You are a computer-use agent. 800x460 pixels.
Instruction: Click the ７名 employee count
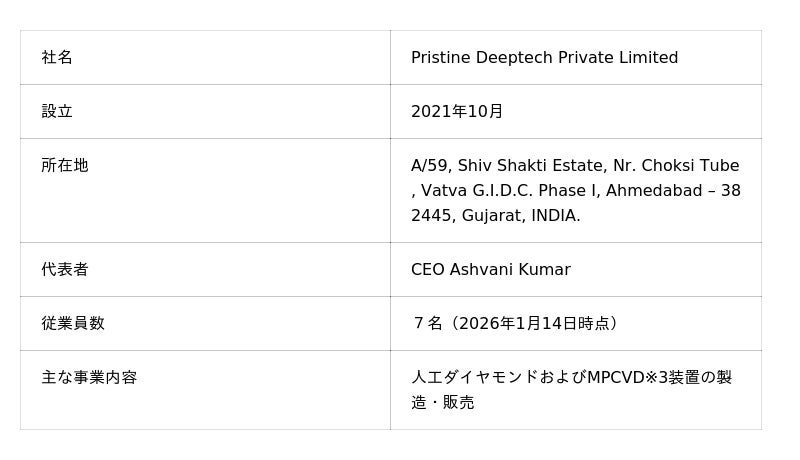pyautogui.click(x=427, y=324)
